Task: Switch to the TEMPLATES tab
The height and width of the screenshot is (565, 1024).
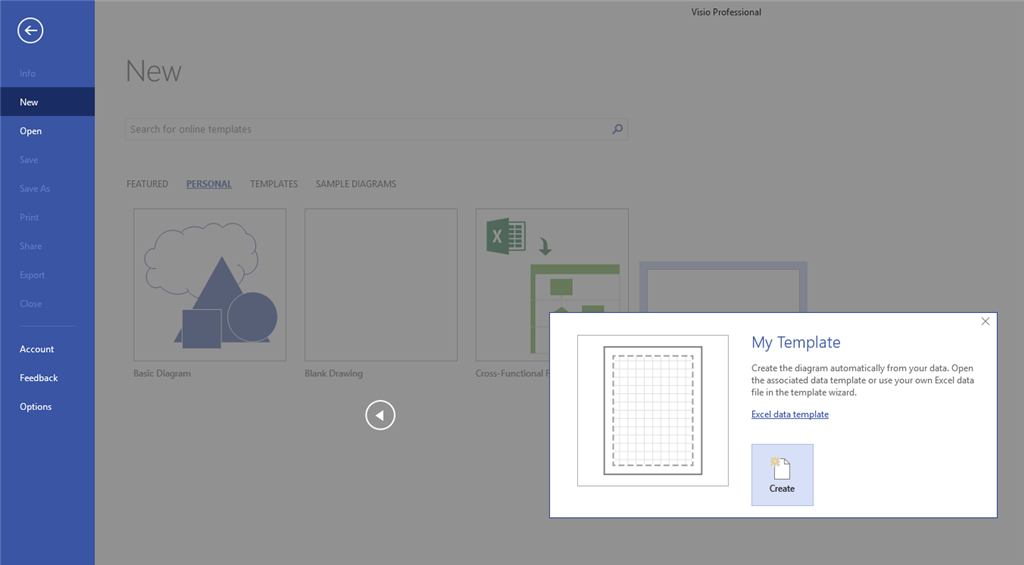Action: pyautogui.click(x=274, y=184)
